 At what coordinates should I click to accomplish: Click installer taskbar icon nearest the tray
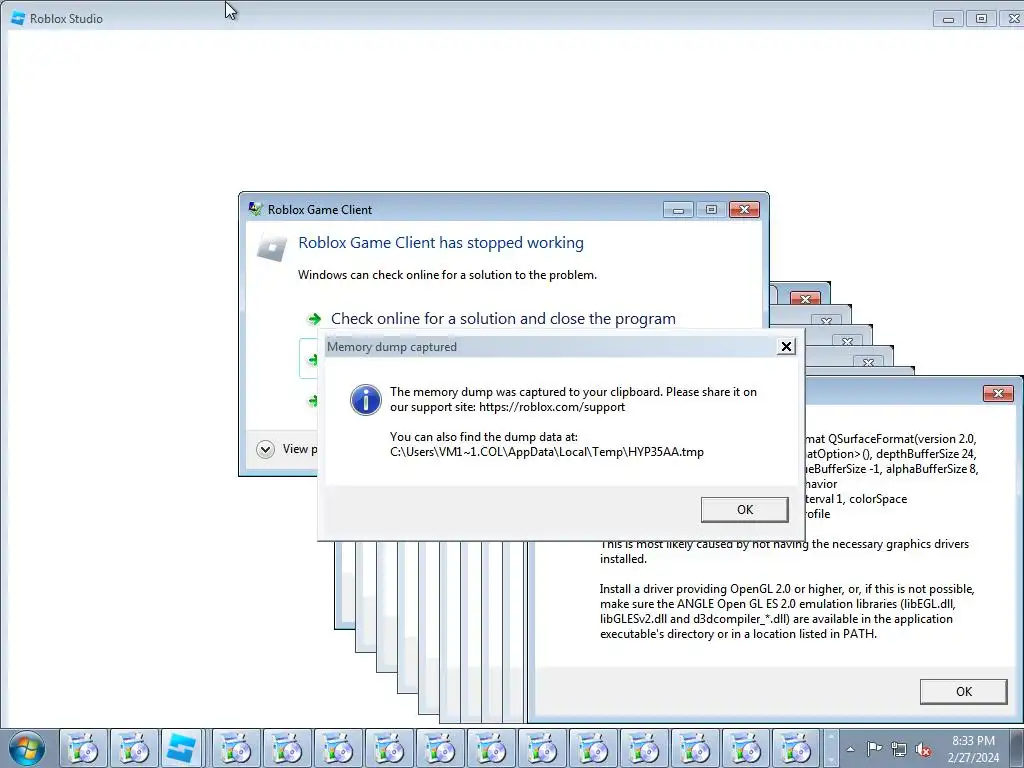pos(796,748)
